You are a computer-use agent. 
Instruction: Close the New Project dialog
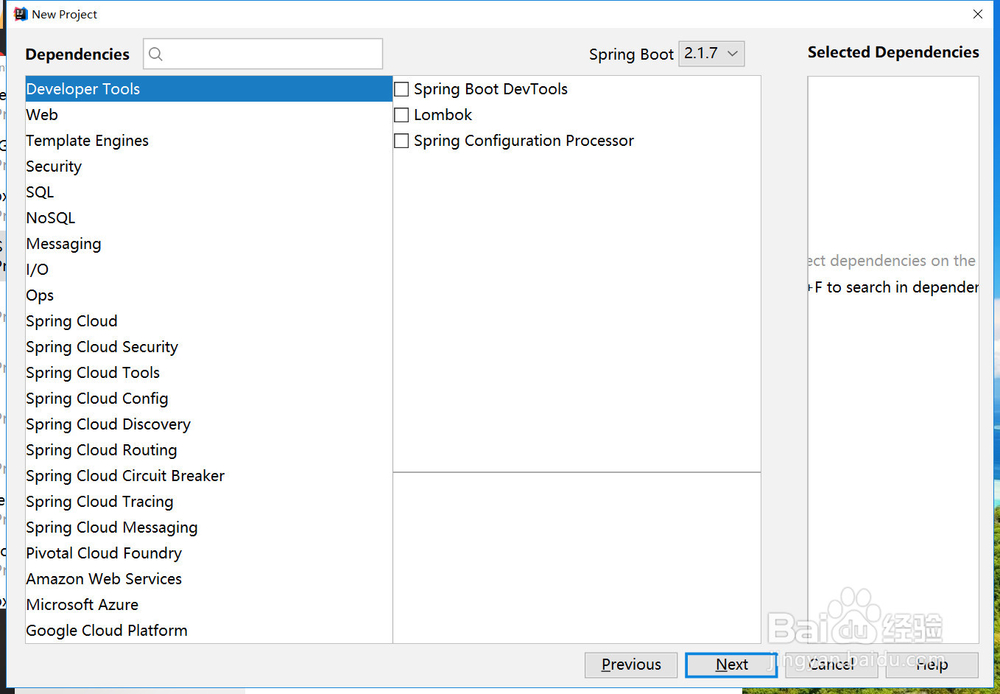[x=978, y=14]
